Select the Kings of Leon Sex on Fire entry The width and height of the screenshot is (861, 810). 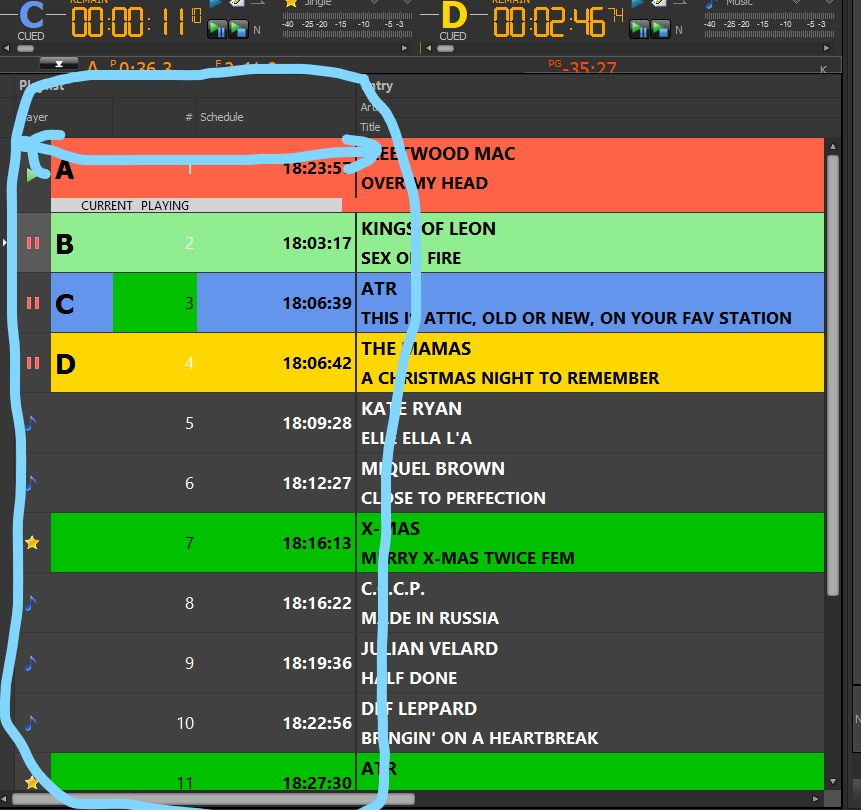[590, 243]
